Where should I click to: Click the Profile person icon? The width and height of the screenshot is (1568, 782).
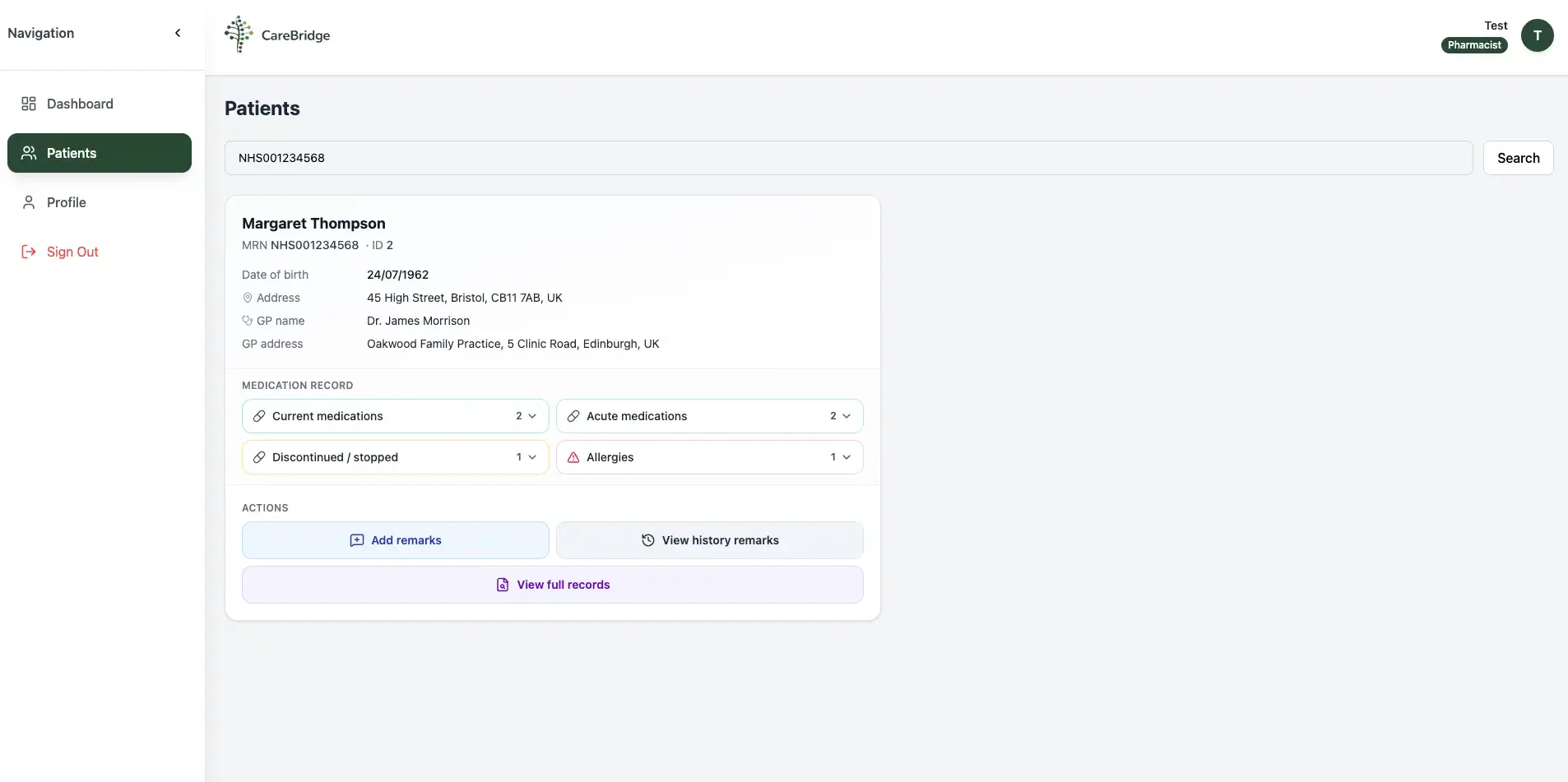click(x=29, y=202)
